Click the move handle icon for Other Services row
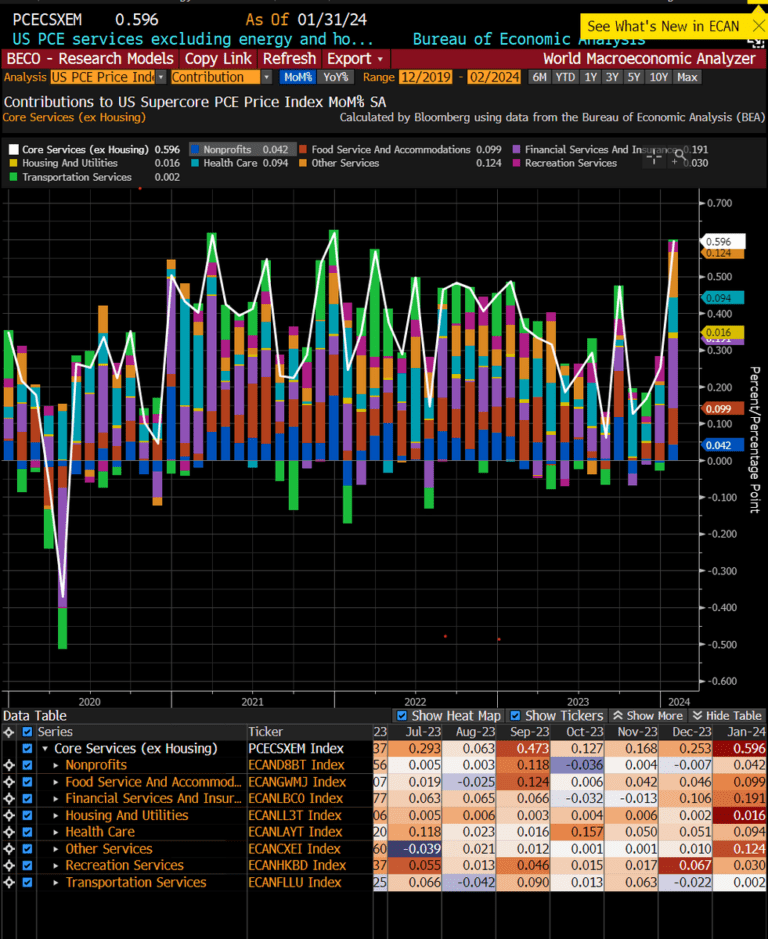This screenshot has width=768, height=939. (x=10, y=849)
